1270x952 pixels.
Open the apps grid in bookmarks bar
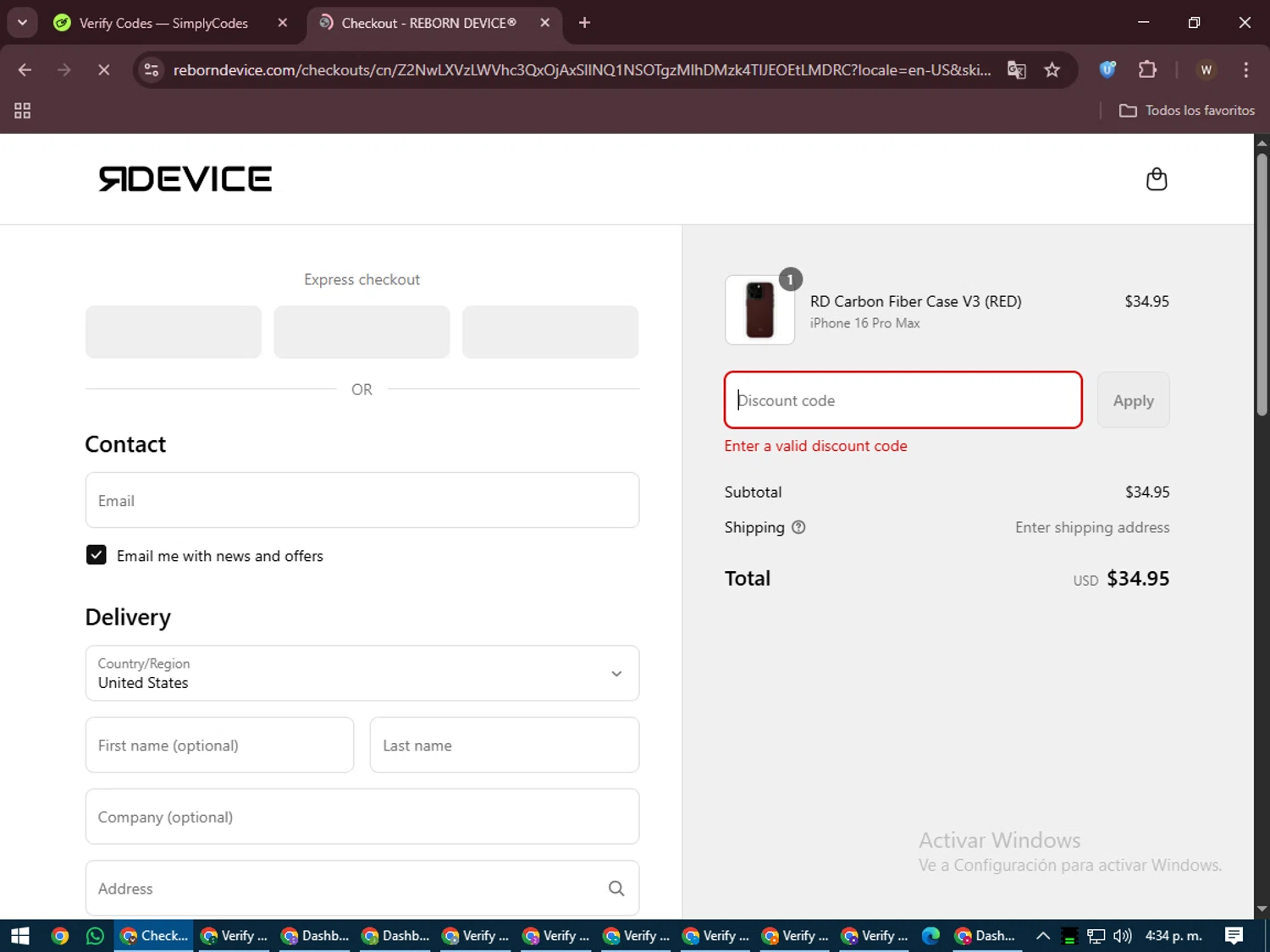coord(23,111)
